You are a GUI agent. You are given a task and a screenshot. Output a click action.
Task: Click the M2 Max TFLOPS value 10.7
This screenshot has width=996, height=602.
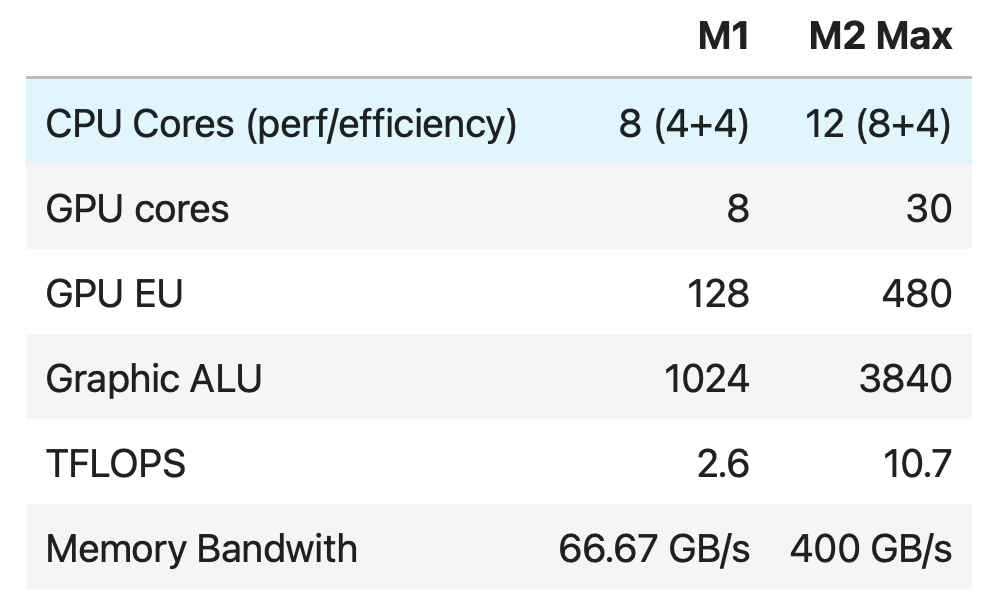(x=914, y=464)
